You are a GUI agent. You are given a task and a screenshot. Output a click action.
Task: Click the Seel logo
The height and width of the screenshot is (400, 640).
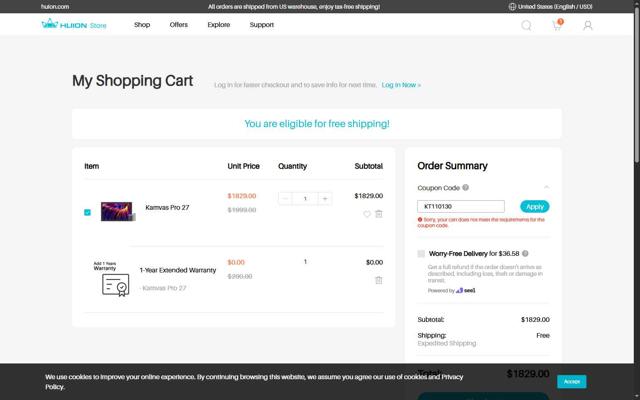pos(465,291)
